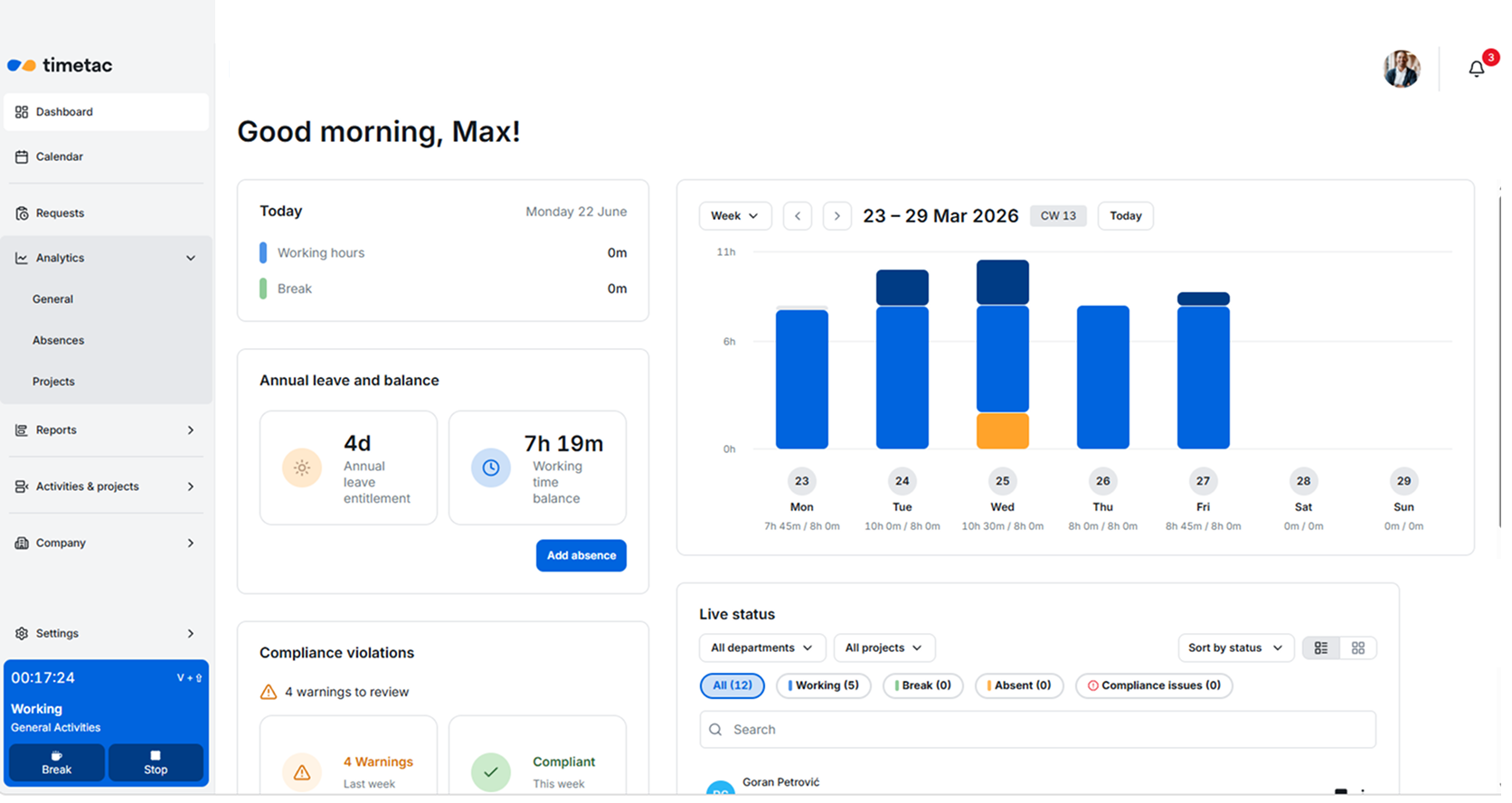Select Wednesday 25 day marker
Screen dimensions: 1512x803
(x=1003, y=481)
